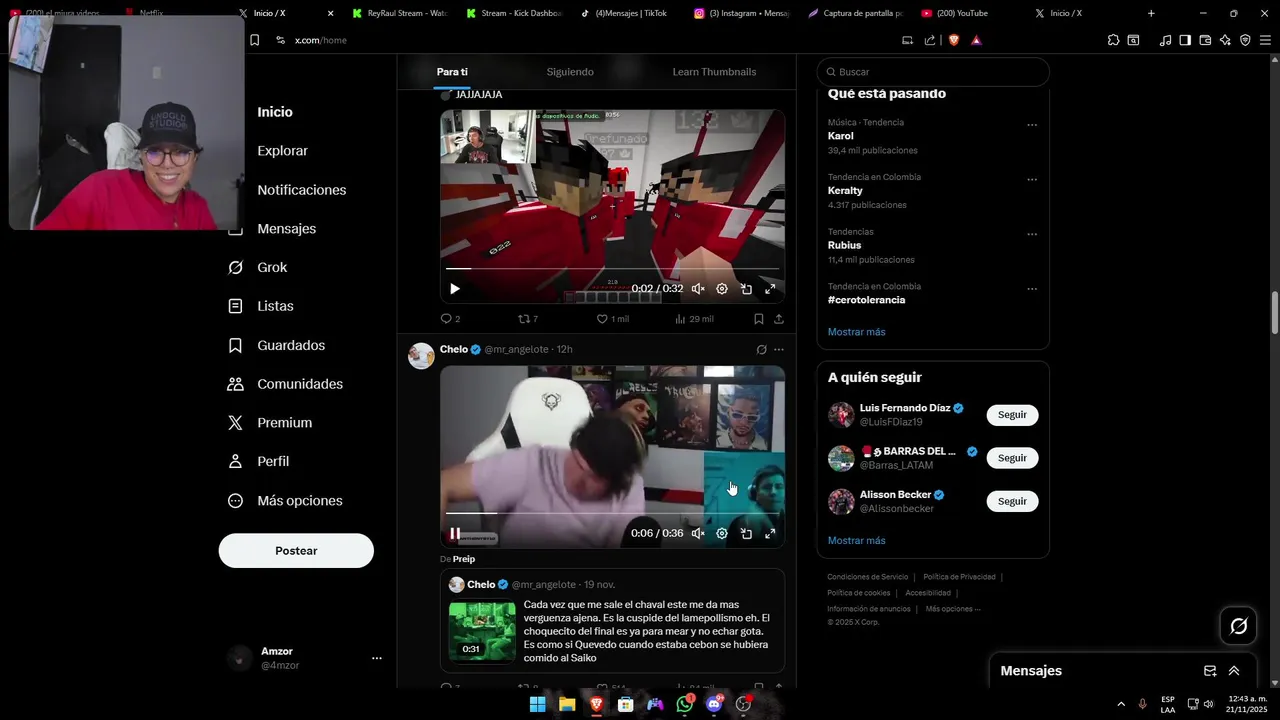Open Discord from the taskbar
1280x720 pixels.
coord(714,704)
